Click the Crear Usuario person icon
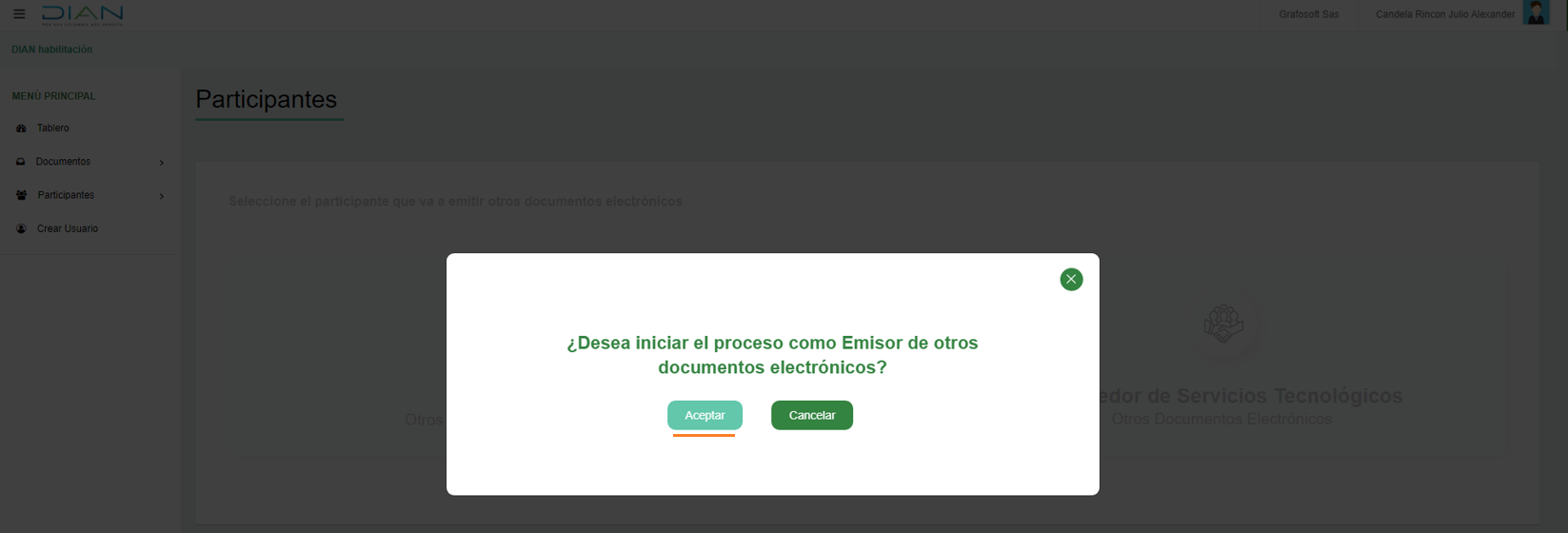 (21, 228)
